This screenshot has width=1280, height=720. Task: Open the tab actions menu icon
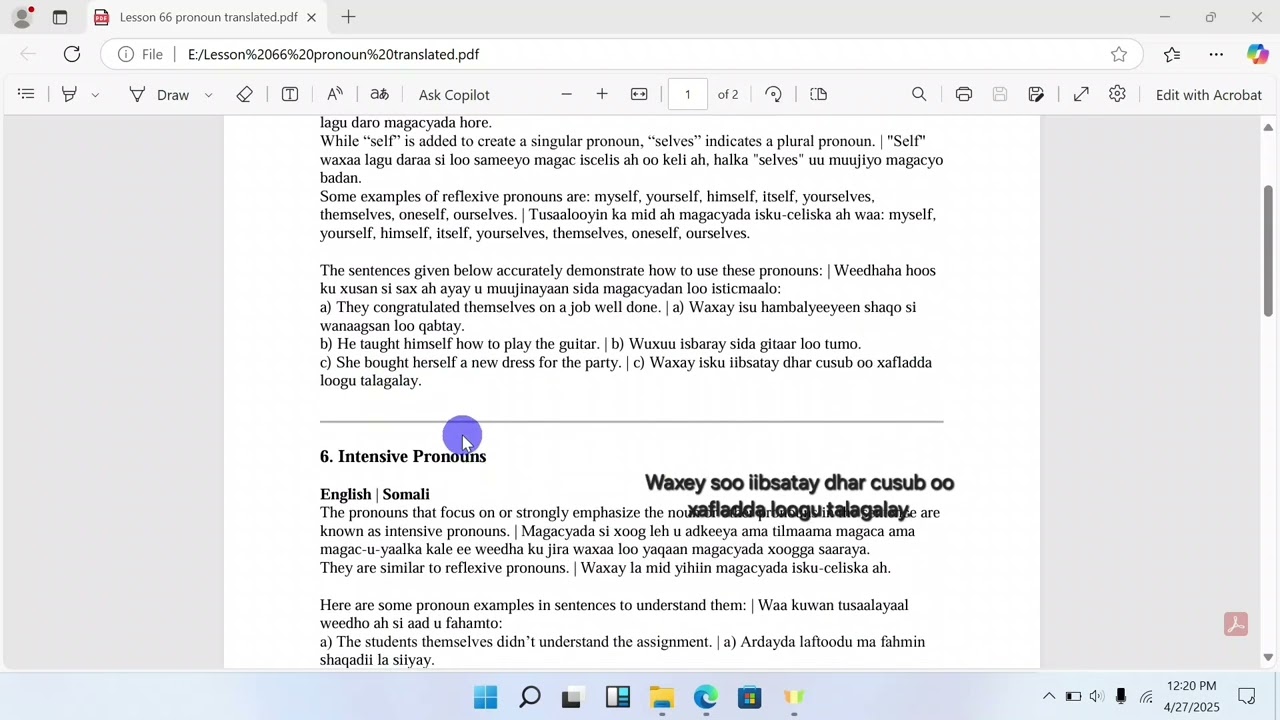[x=60, y=17]
